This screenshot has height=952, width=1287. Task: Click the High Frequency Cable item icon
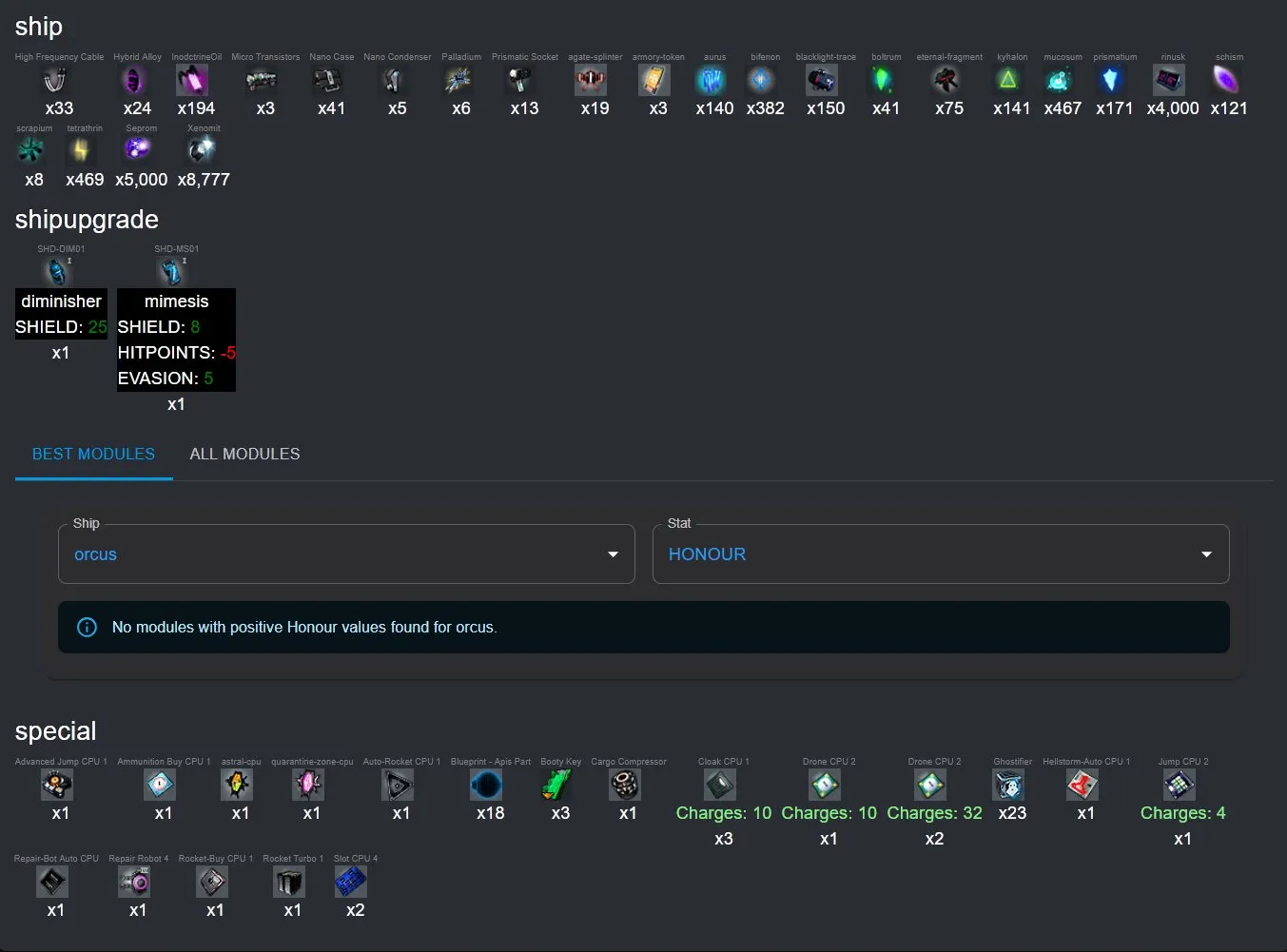click(58, 81)
